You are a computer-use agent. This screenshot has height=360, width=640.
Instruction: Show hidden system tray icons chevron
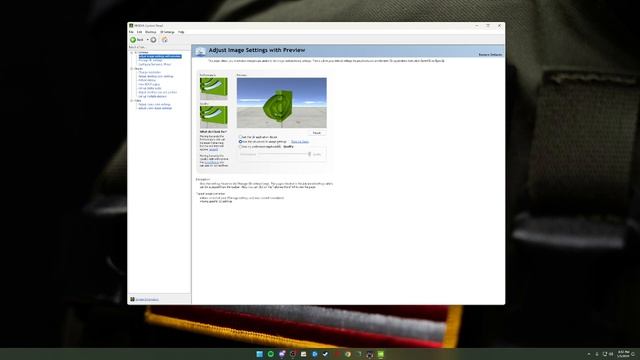coord(589,354)
